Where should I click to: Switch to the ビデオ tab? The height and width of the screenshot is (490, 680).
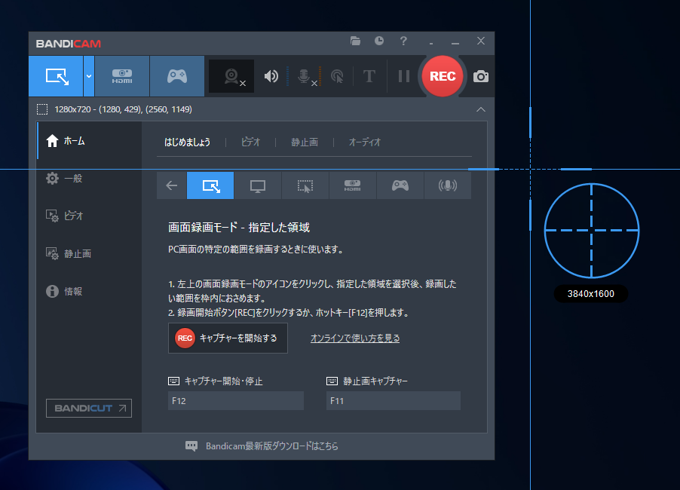[251, 142]
